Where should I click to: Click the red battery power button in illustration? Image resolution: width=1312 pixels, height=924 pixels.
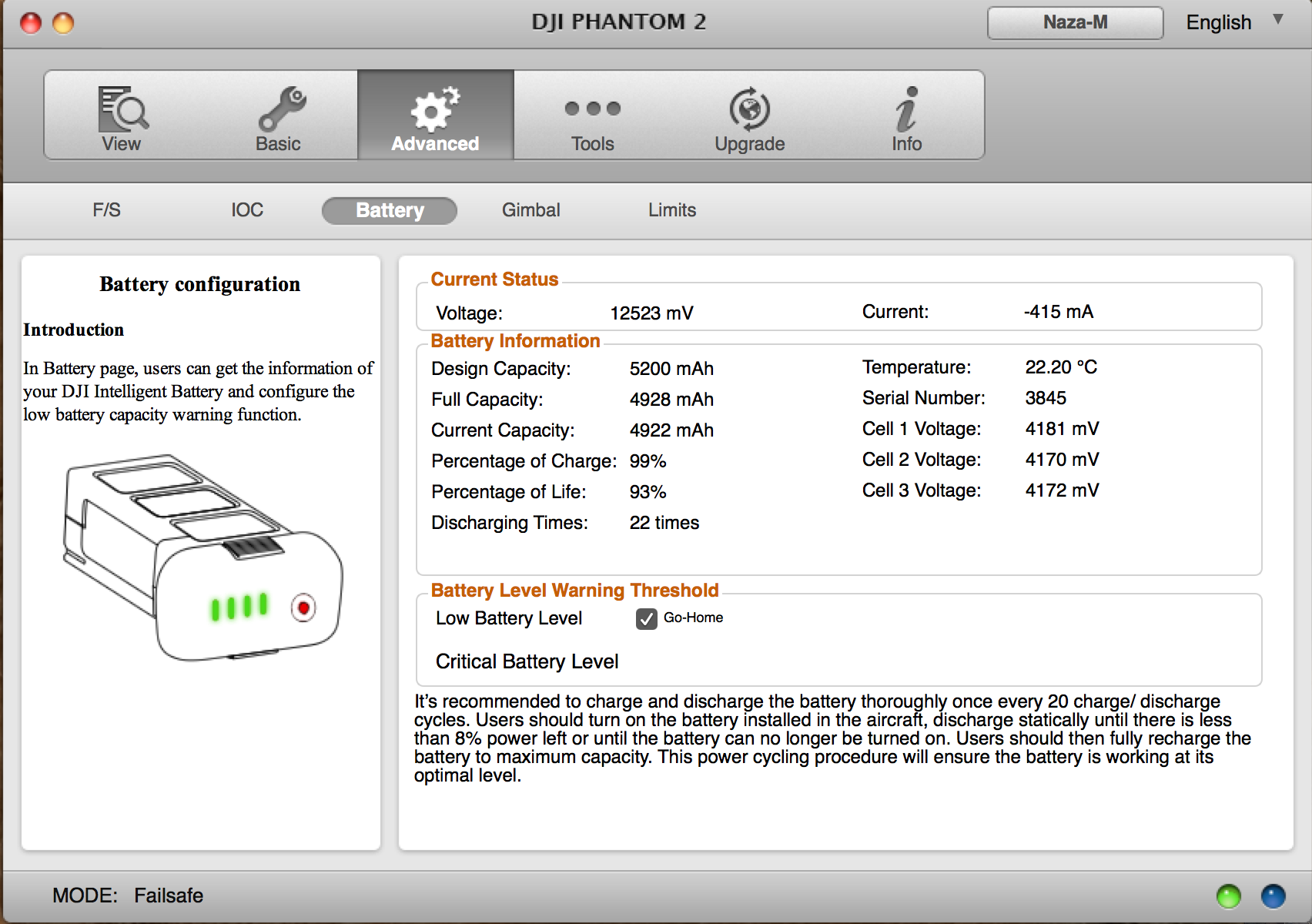pos(303,608)
